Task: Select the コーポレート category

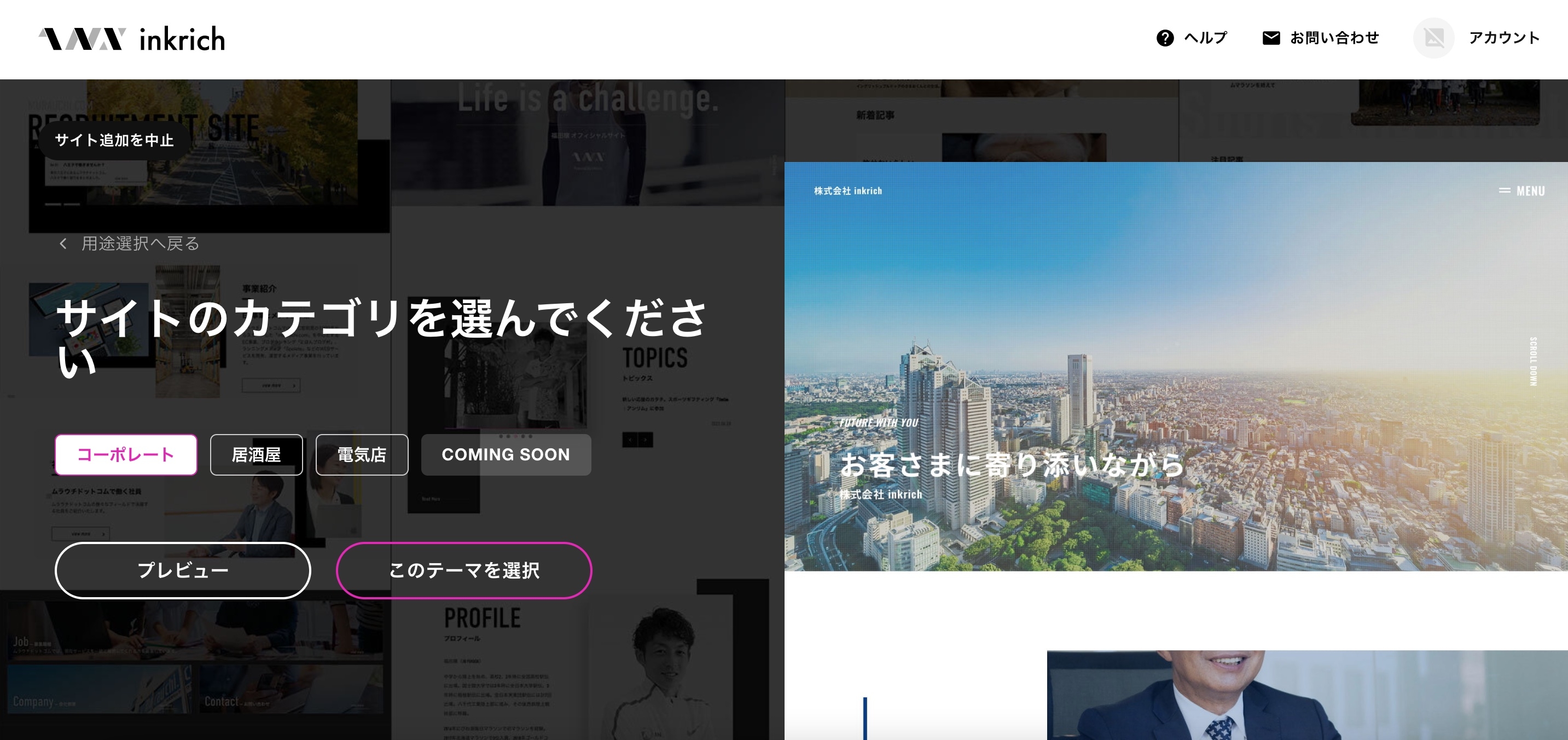Action: click(126, 454)
